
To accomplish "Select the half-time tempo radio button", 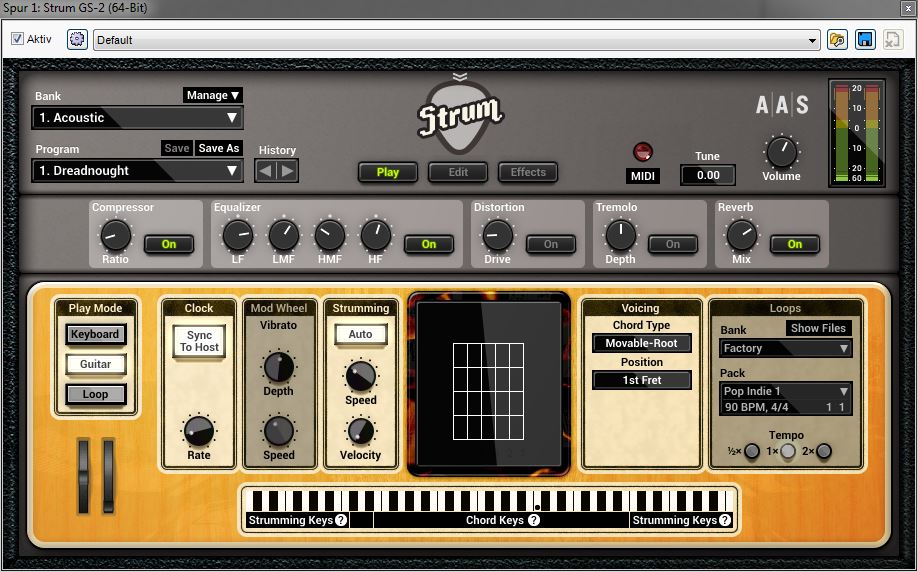I will coord(752,451).
